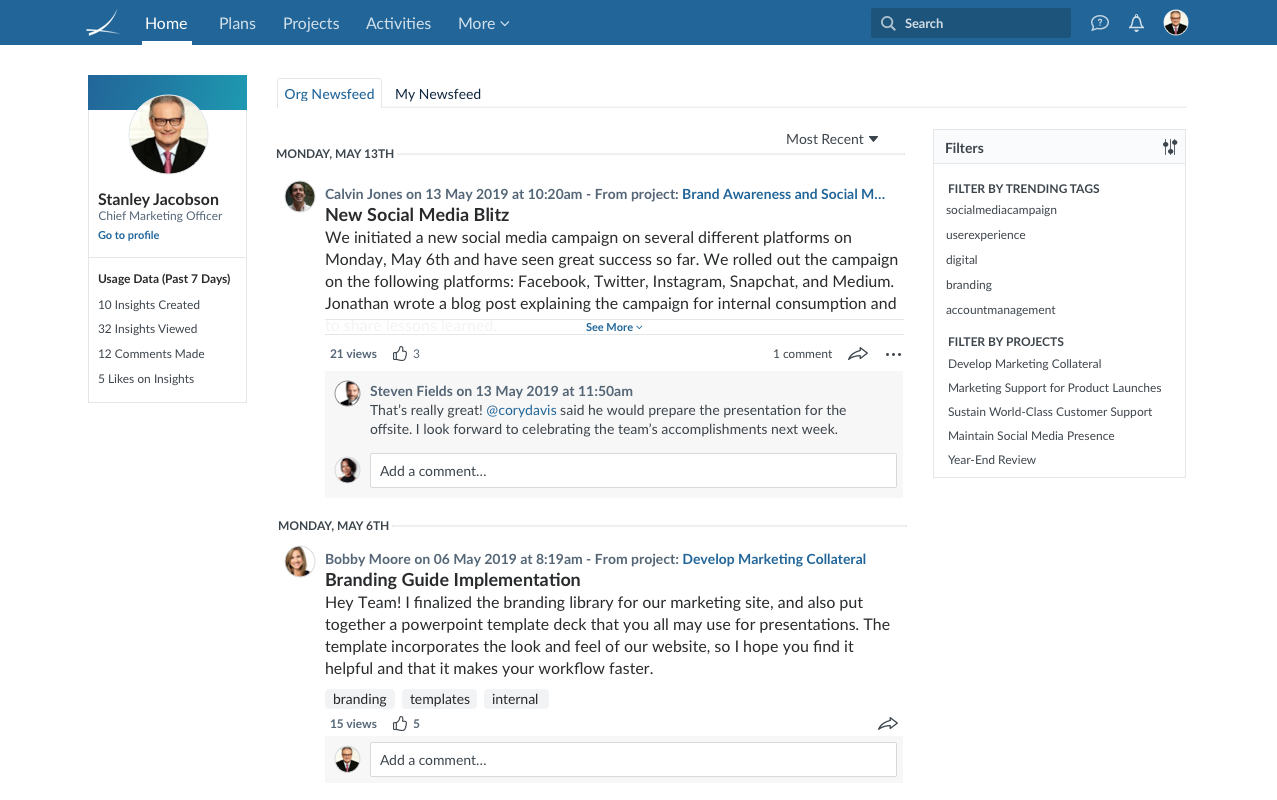Like the New Social Media Blitz post
This screenshot has width=1277, height=800.
pos(400,353)
